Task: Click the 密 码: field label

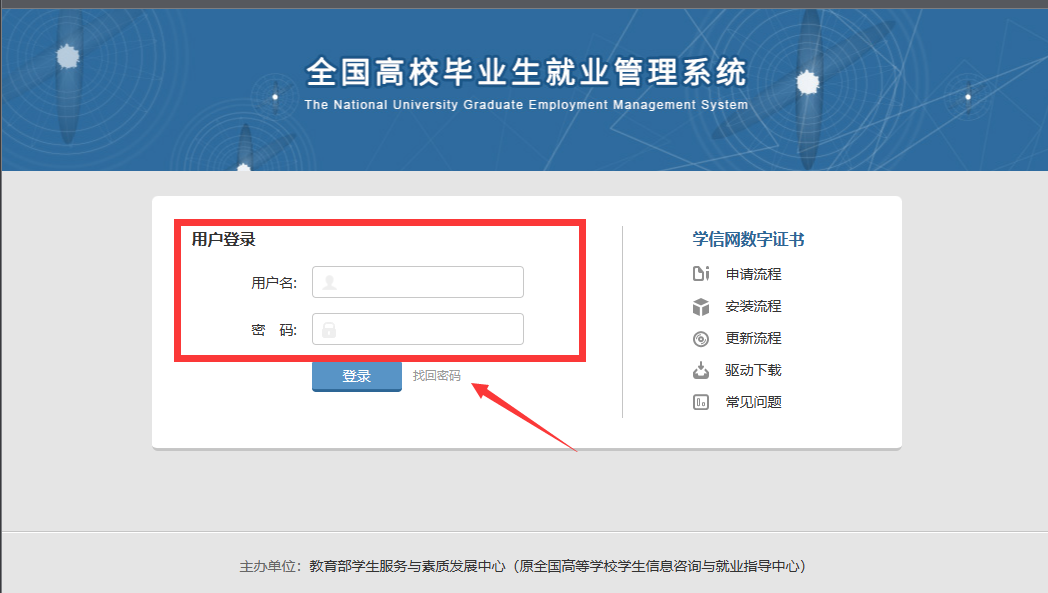Action: [274, 330]
